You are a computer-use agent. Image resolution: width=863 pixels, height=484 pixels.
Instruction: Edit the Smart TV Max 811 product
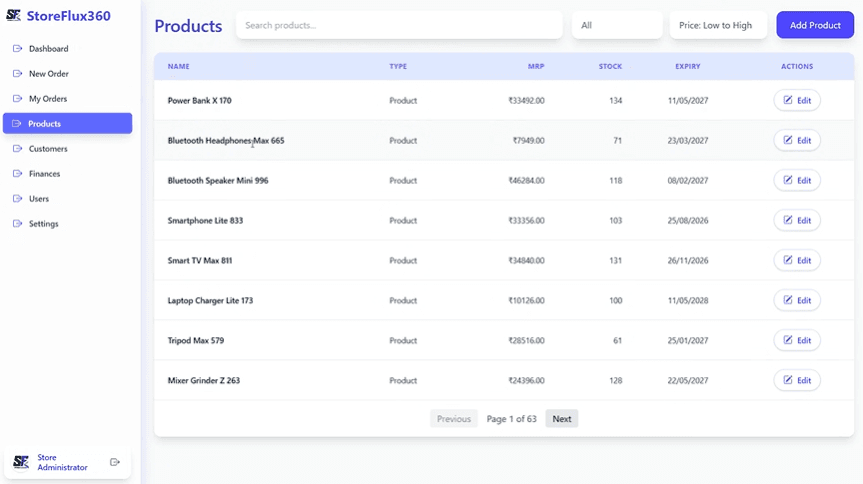click(x=797, y=260)
